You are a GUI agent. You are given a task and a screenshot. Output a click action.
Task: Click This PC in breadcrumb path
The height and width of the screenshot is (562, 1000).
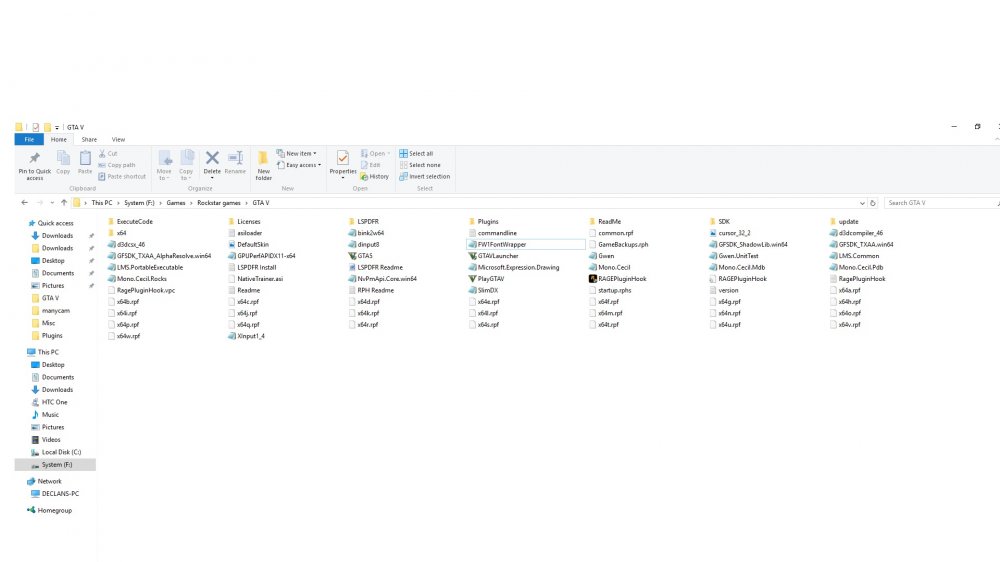point(102,203)
